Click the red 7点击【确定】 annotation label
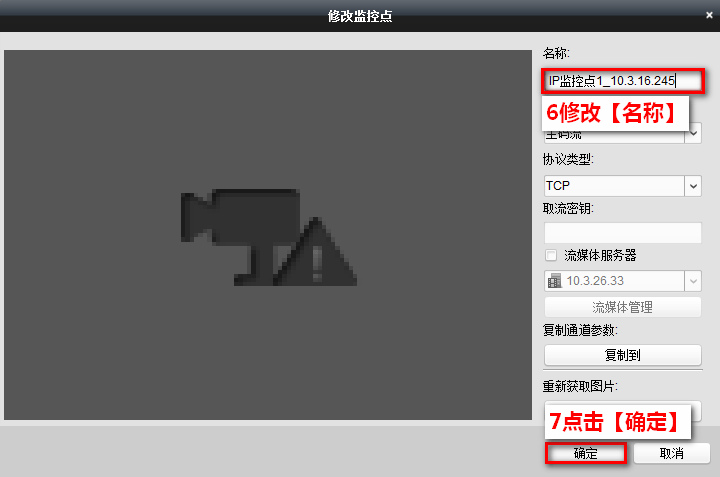This screenshot has height=477, width=720. point(615,422)
